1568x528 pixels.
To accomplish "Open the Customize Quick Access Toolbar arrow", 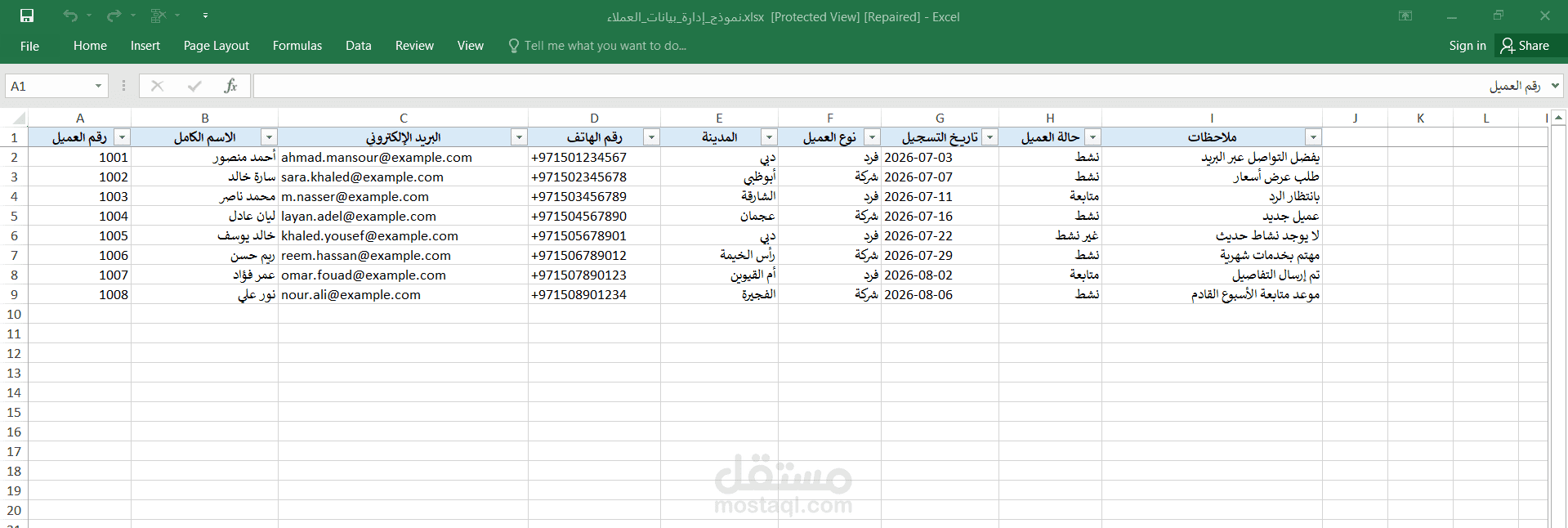I will tap(205, 16).
